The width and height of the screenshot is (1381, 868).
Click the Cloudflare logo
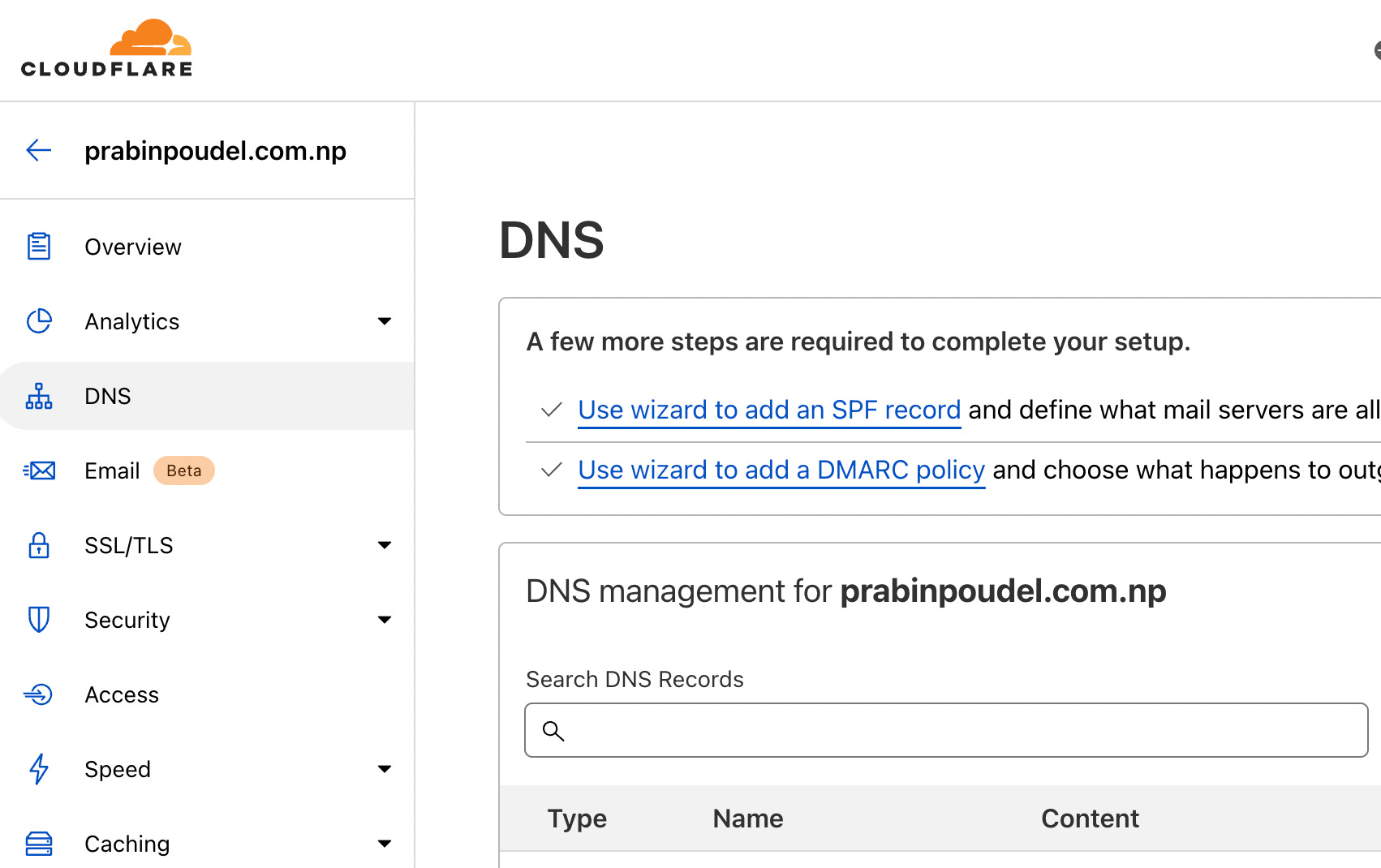(x=106, y=48)
